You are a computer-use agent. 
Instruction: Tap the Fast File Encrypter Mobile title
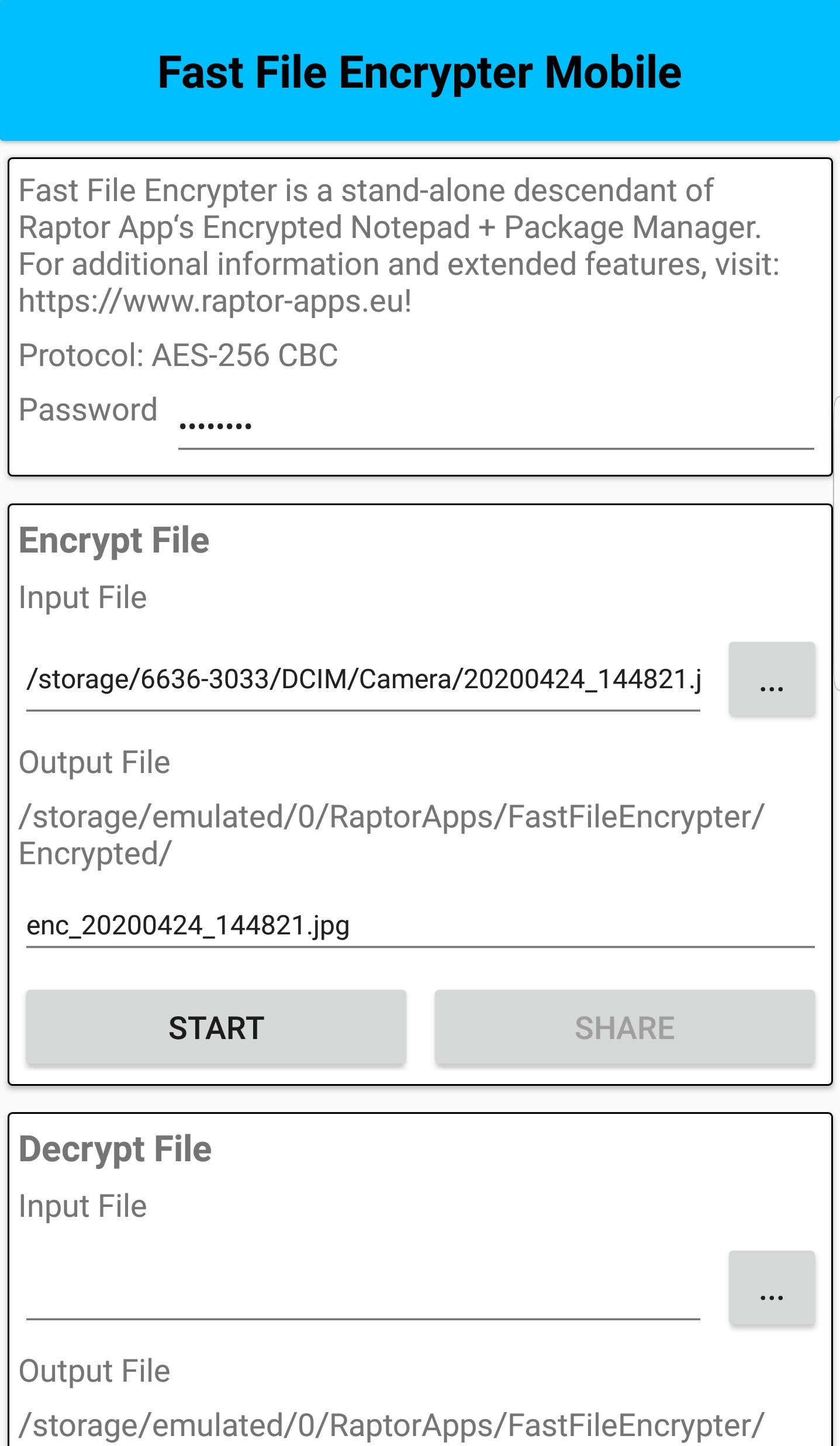[x=420, y=73]
